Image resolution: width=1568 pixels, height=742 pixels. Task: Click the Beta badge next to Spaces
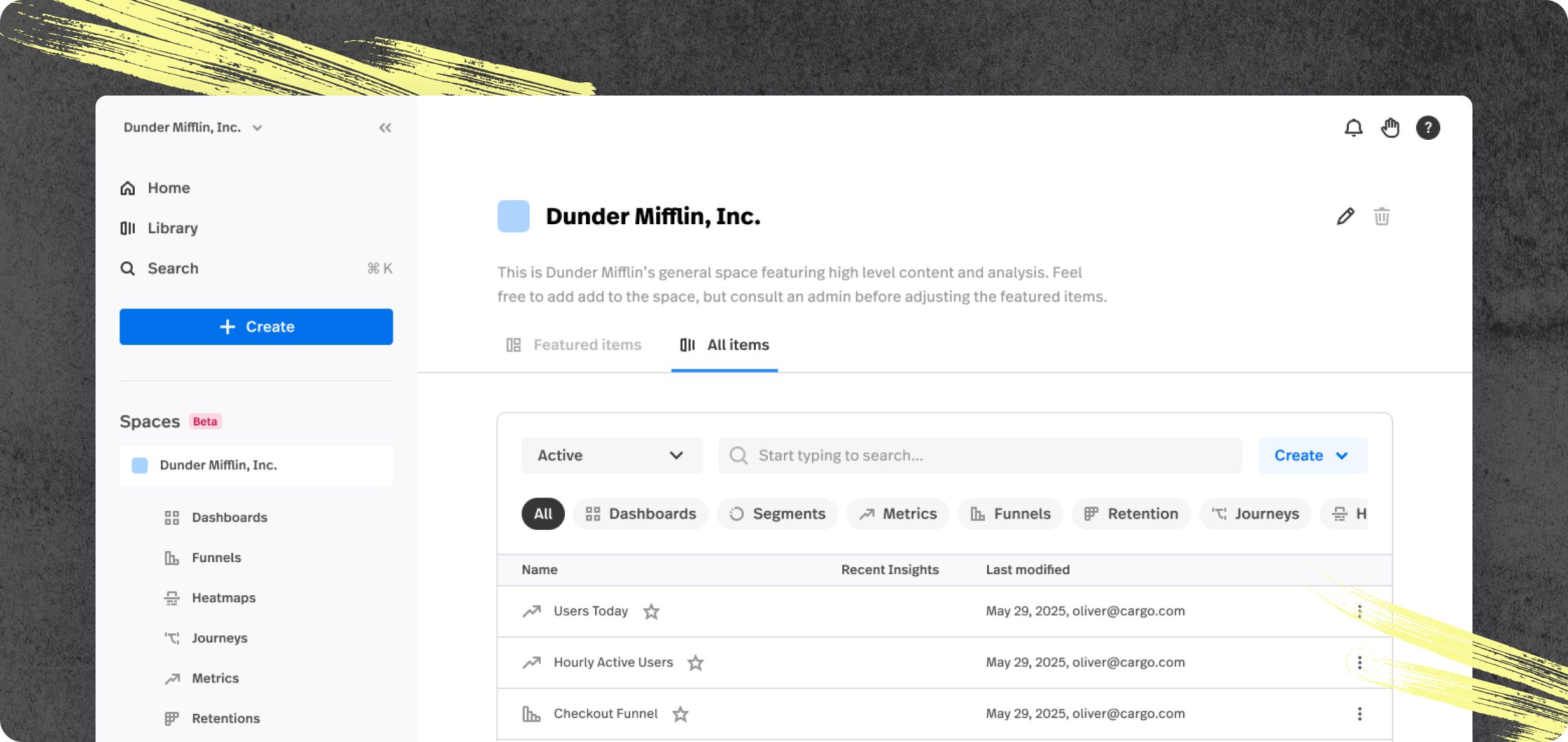205,422
